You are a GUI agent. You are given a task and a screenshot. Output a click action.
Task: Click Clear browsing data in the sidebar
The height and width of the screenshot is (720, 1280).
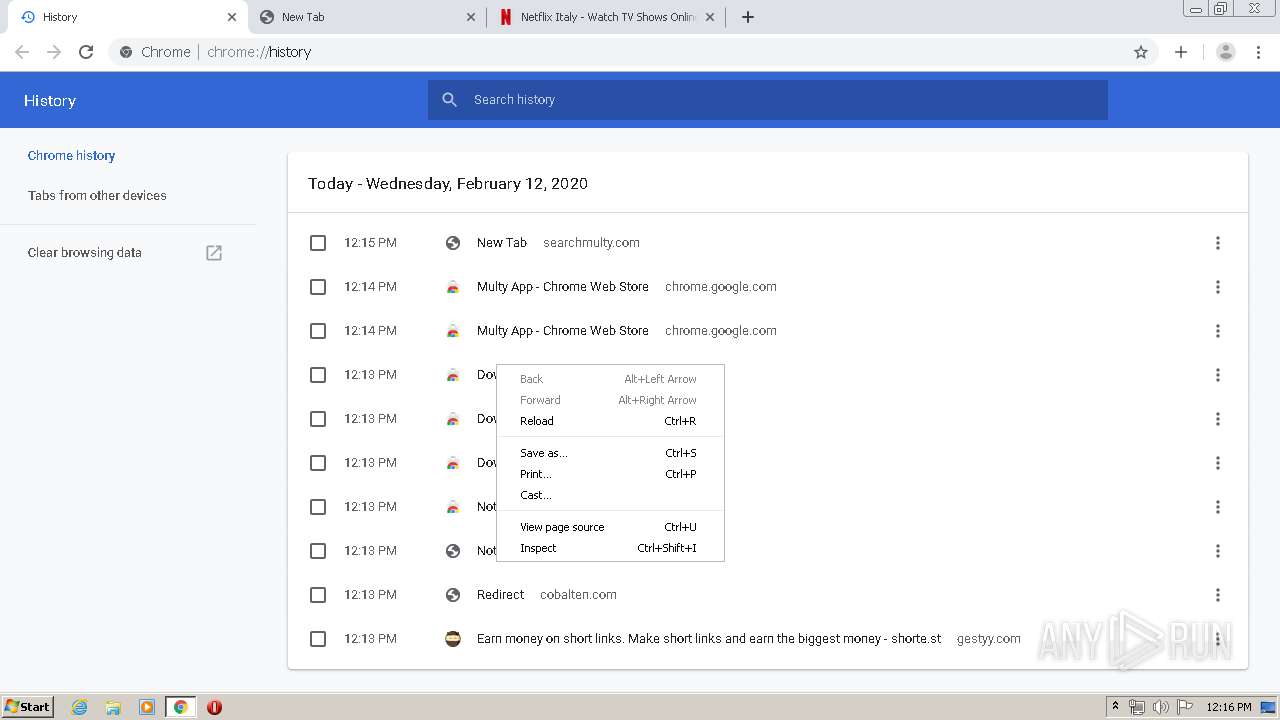(85, 253)
